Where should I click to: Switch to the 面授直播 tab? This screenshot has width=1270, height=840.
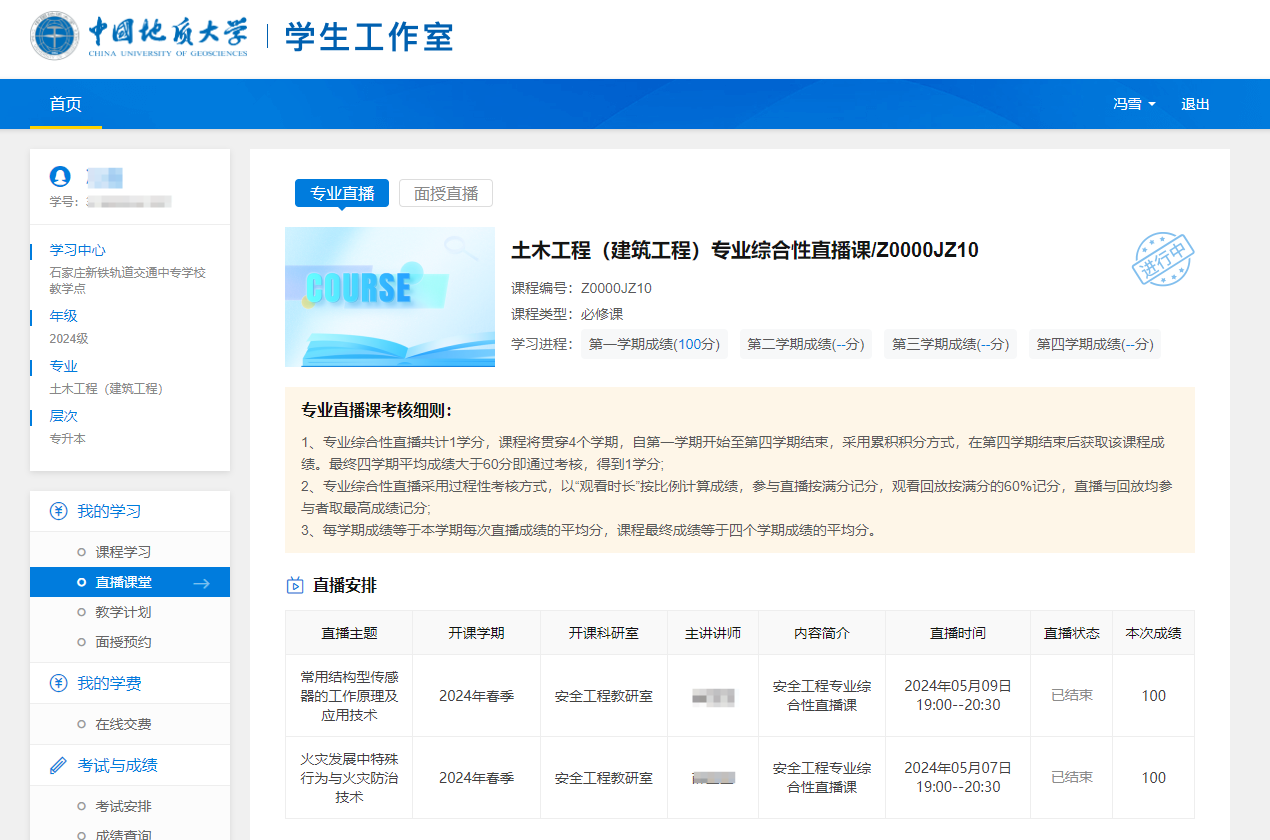tap(446, 193)
